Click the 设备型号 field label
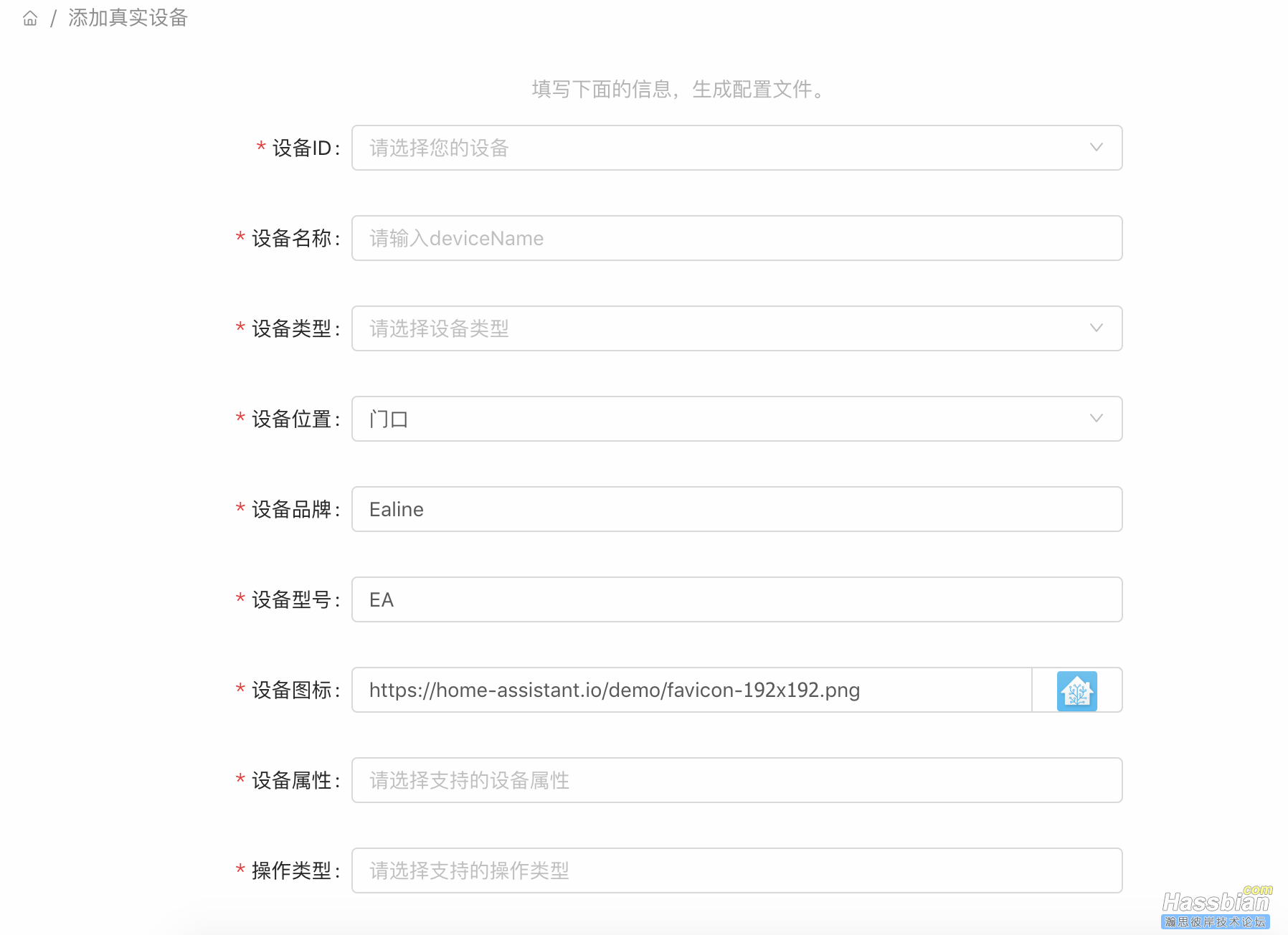1288x935 pixels. pos(295,600)
